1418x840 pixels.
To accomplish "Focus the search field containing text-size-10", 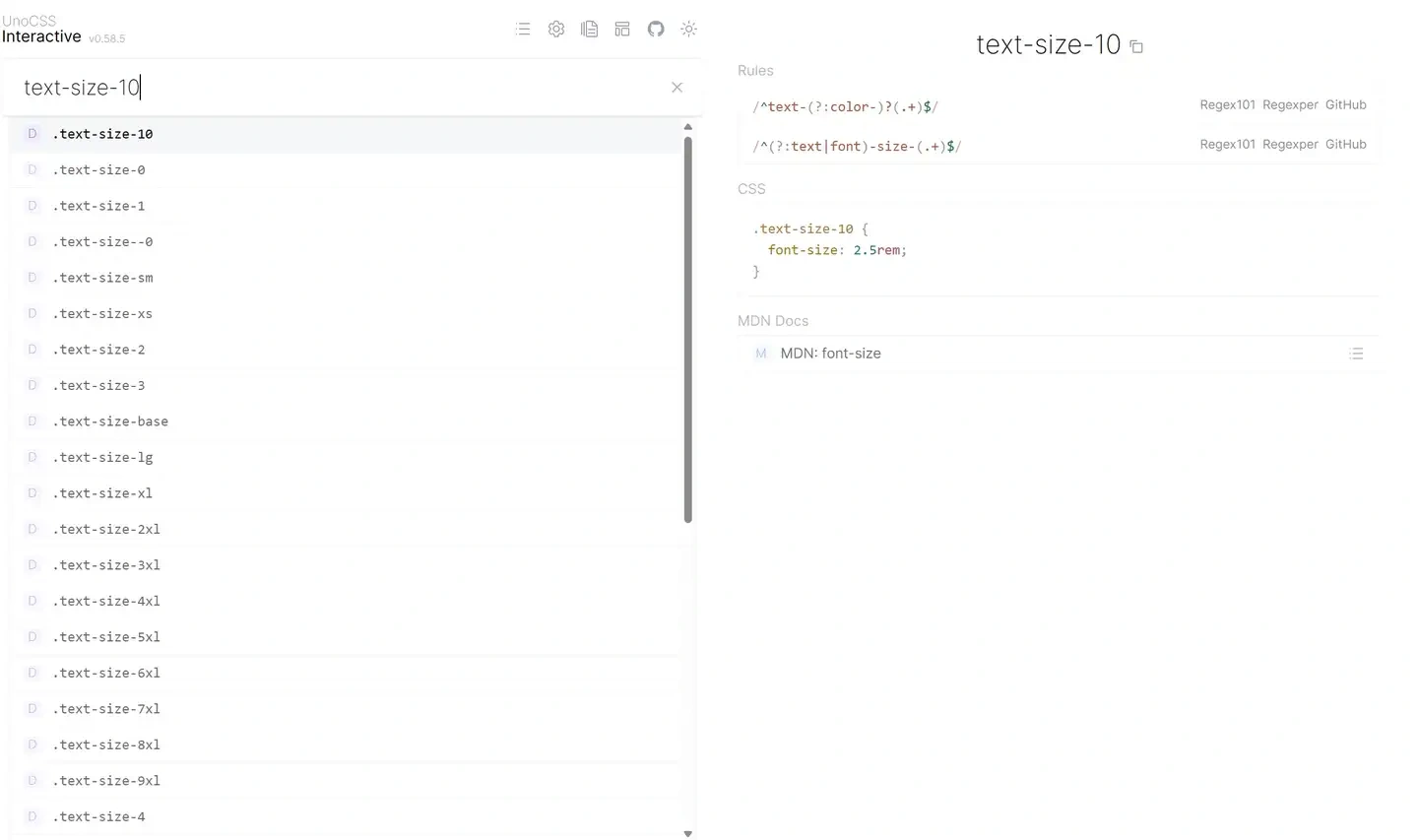I will coord(335,88).
